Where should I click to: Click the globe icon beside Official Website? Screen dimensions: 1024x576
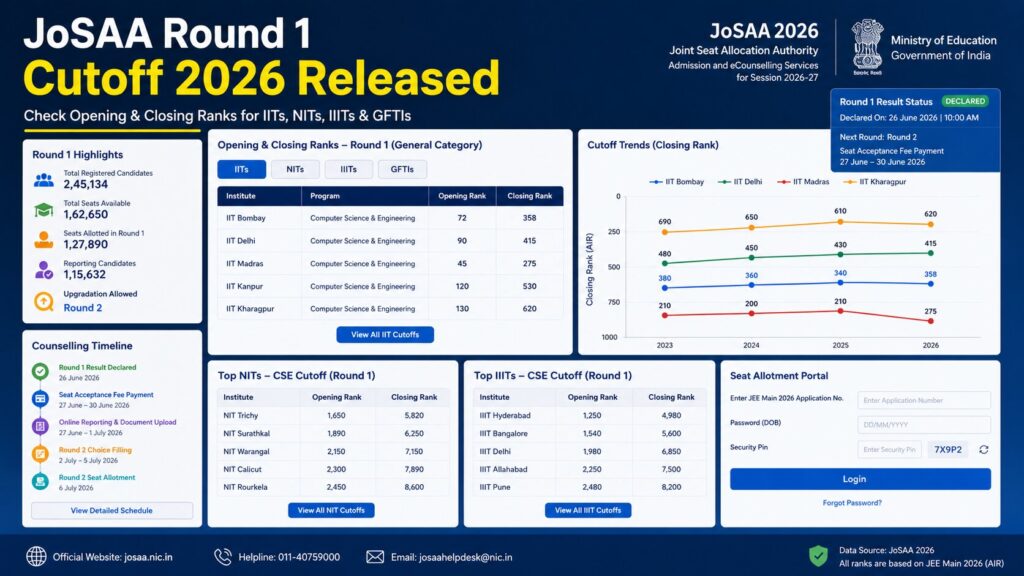pos(37,556)
